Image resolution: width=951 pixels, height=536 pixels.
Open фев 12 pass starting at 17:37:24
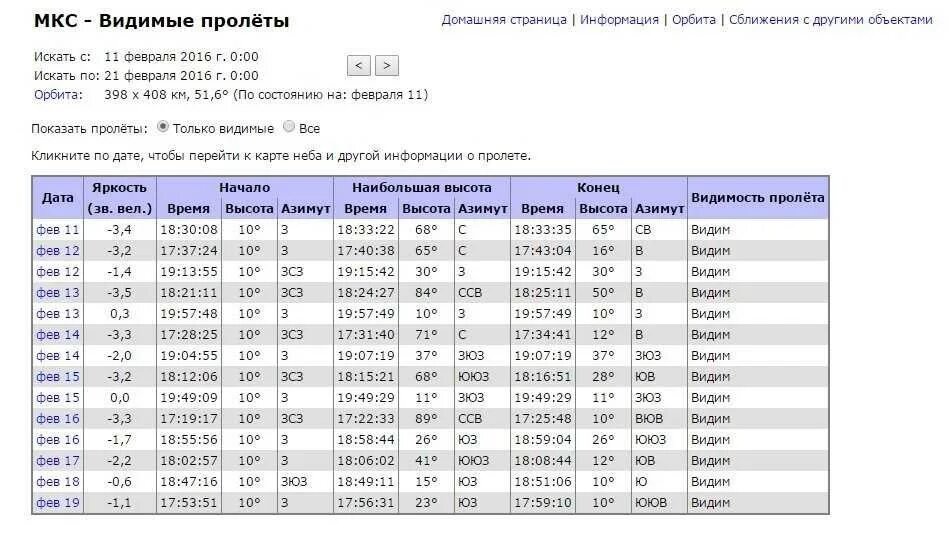pos(58,250)
